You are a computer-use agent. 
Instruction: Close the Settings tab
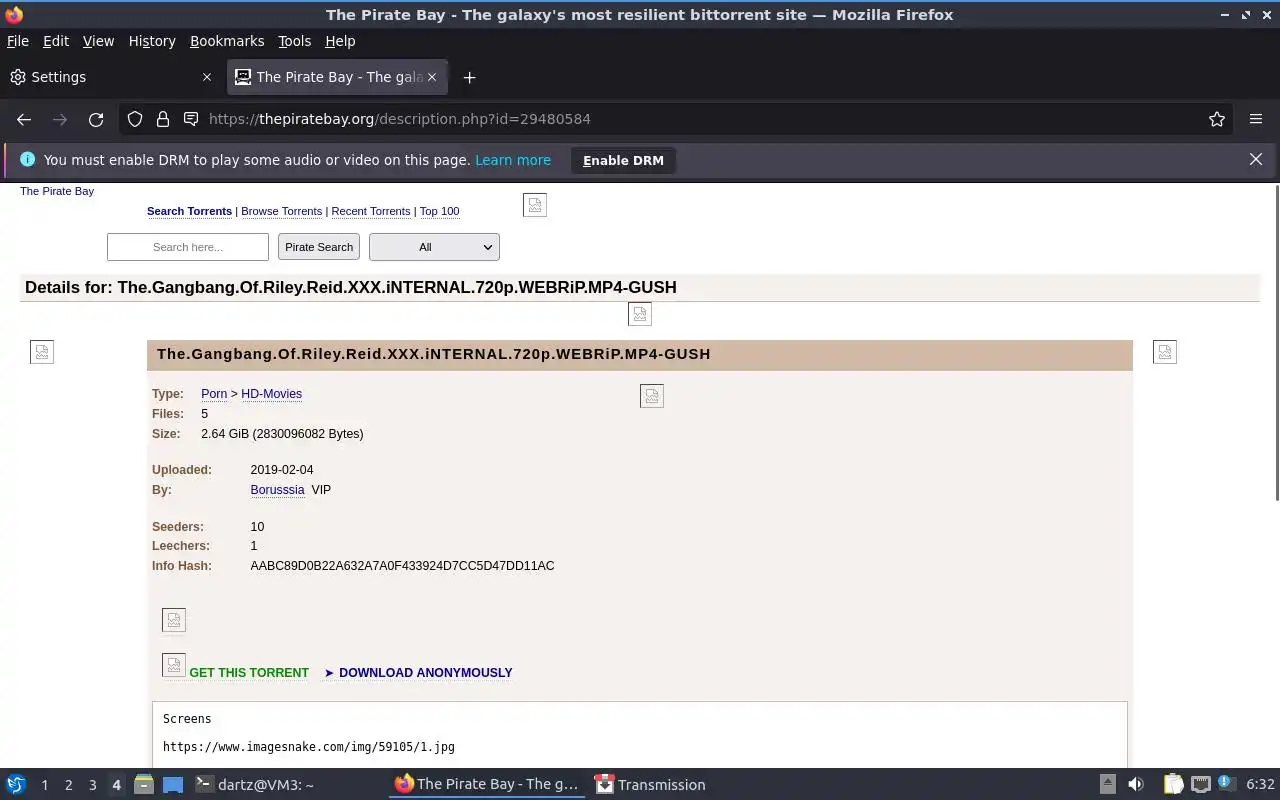point(207,77)
